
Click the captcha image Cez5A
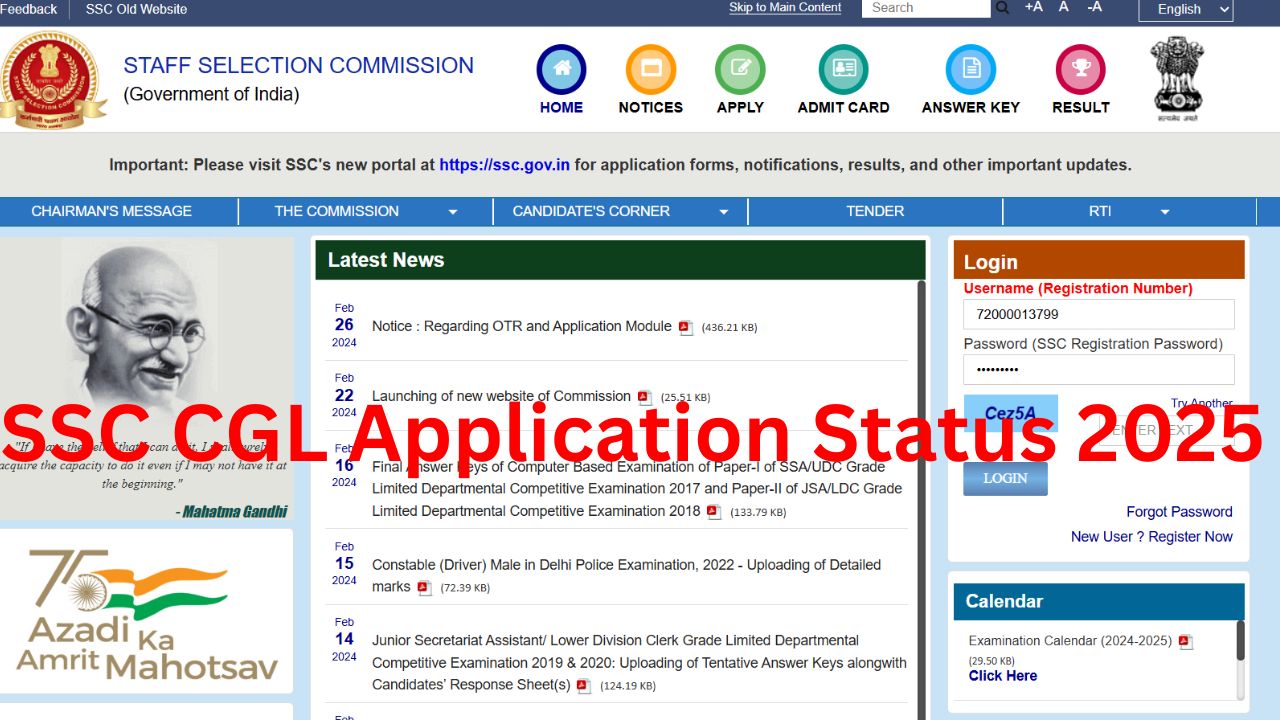click(1010, 413)
